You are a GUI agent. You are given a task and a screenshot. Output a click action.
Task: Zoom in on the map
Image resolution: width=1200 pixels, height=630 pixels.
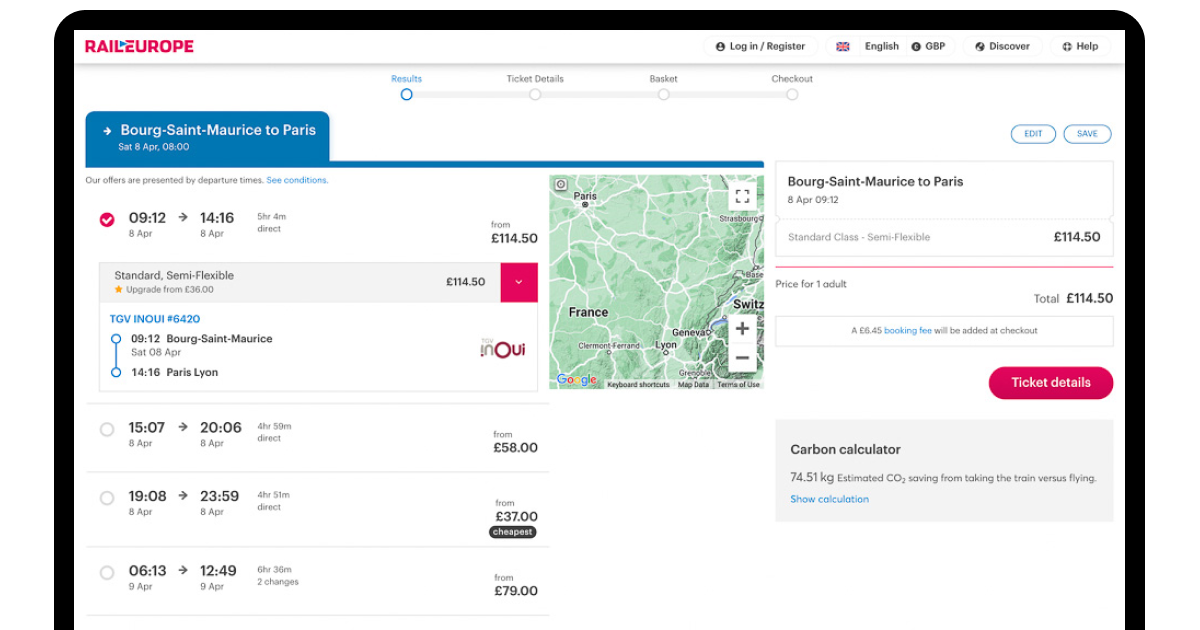(742, 328)
